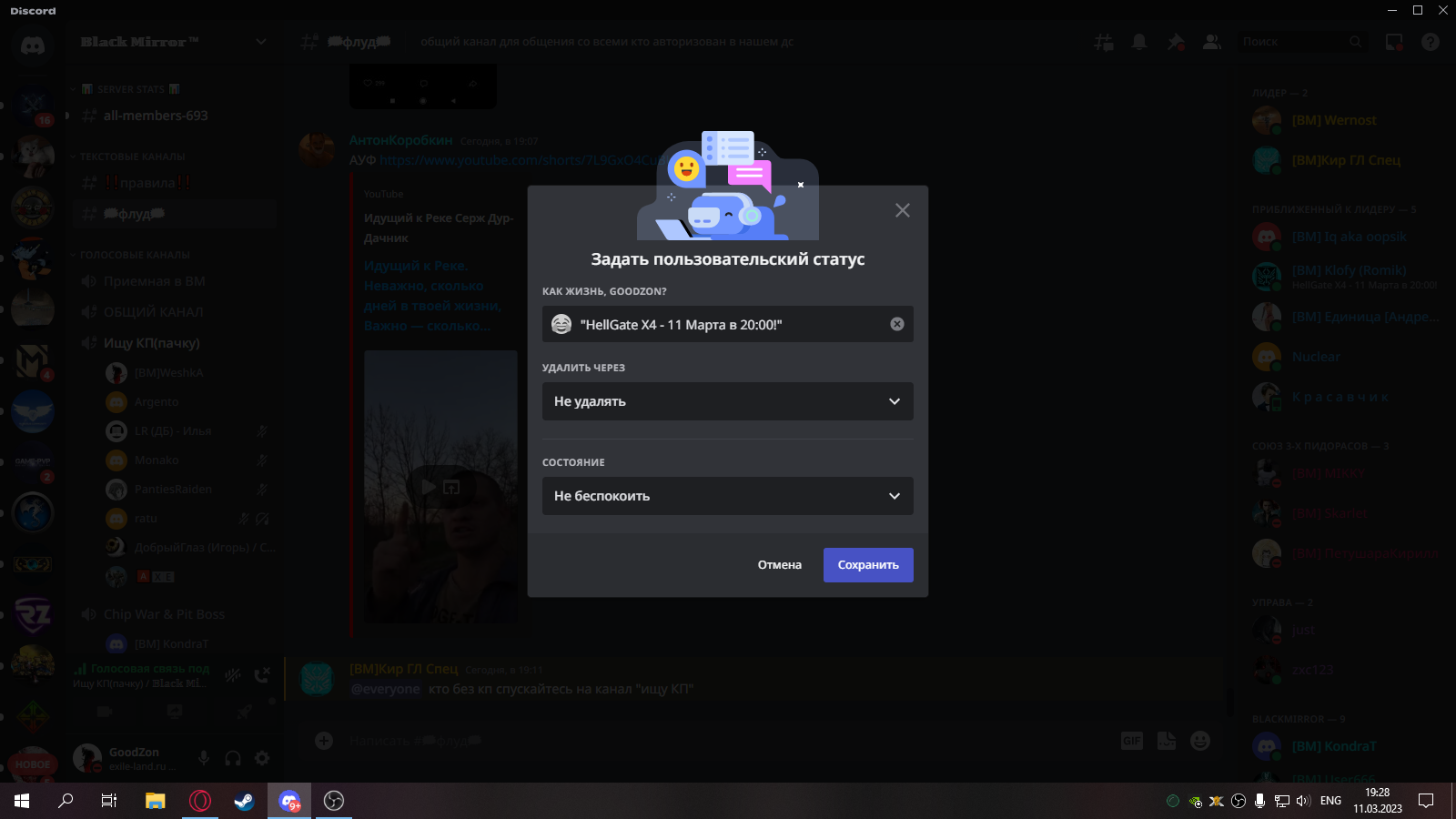The image size is (1456, 819).
Task: Click the Поиск search field
Action: pos(1301,42)
